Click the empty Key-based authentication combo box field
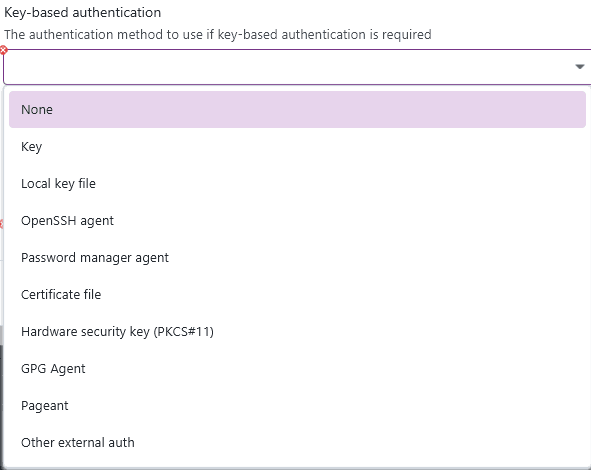Screen dimensions: 591x470 tap(297, 67)
